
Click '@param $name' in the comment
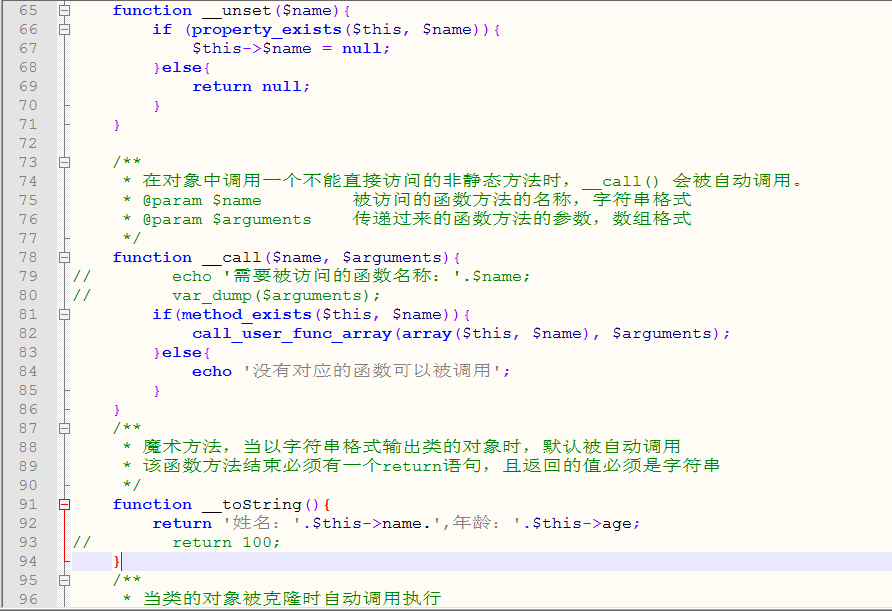point(202,201)
